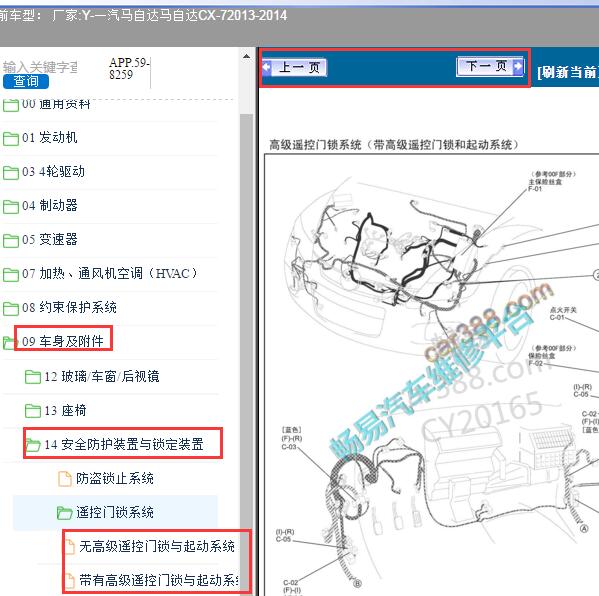
Task: Click document icon of 防盗锁止系统
Action: [x=65, y=479]
